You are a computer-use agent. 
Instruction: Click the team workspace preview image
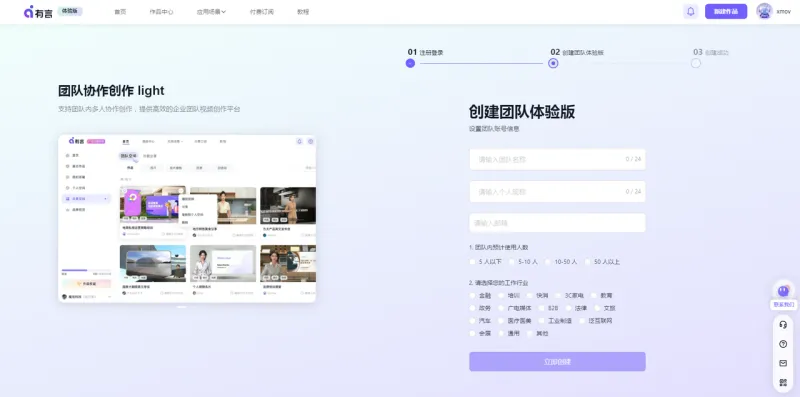(187, 218)
